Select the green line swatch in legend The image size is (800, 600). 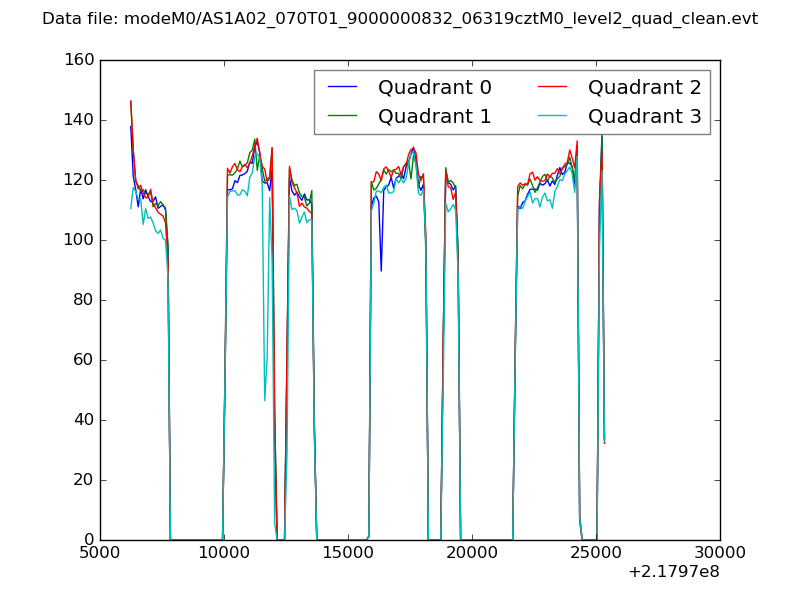coord(342,116)
